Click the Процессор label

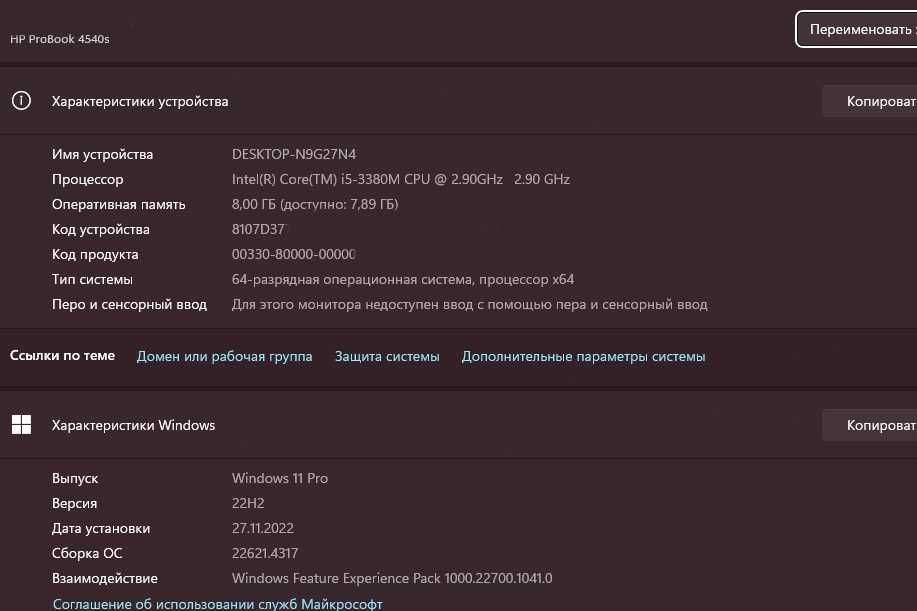point(88,179)
